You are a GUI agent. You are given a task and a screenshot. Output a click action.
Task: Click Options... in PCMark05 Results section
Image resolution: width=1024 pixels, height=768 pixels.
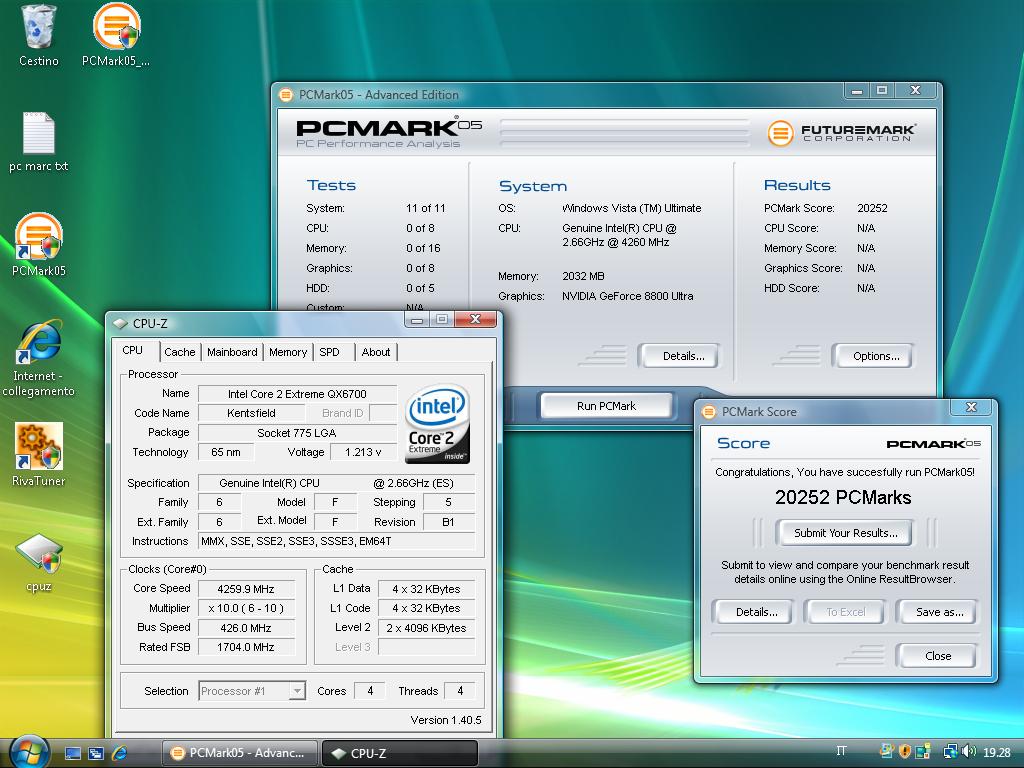pyautogui.click(x=873, y=356)
